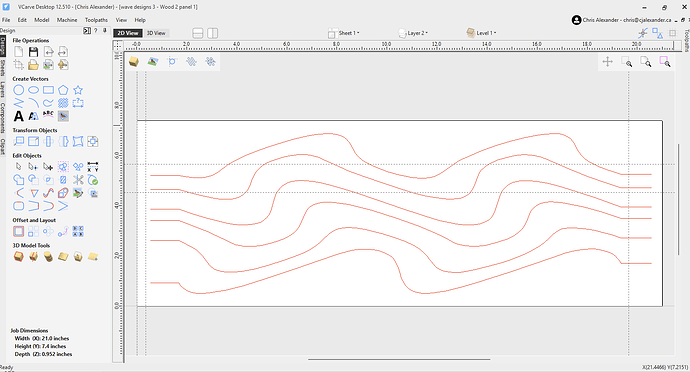Select the Draw Circle tool

click(x=18, y=90)
